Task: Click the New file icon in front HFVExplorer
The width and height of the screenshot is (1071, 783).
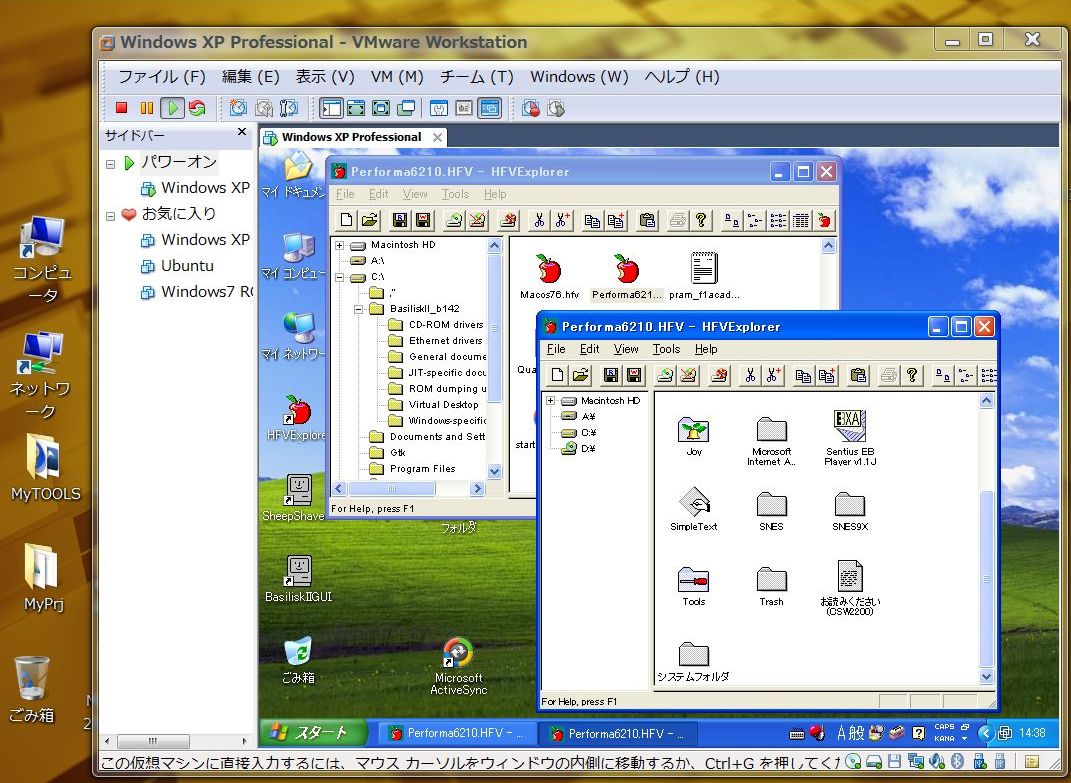Action: pos(557,374)
